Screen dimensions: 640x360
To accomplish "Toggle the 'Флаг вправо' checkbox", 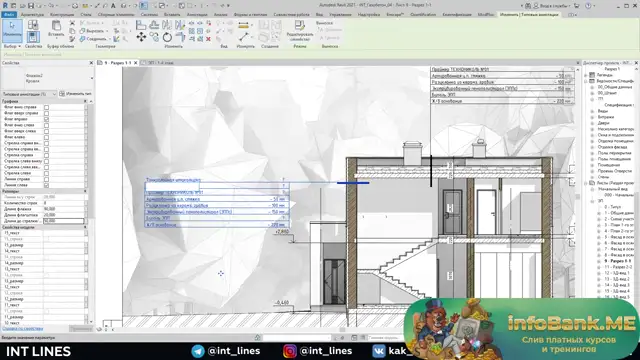I will (46, 119).
